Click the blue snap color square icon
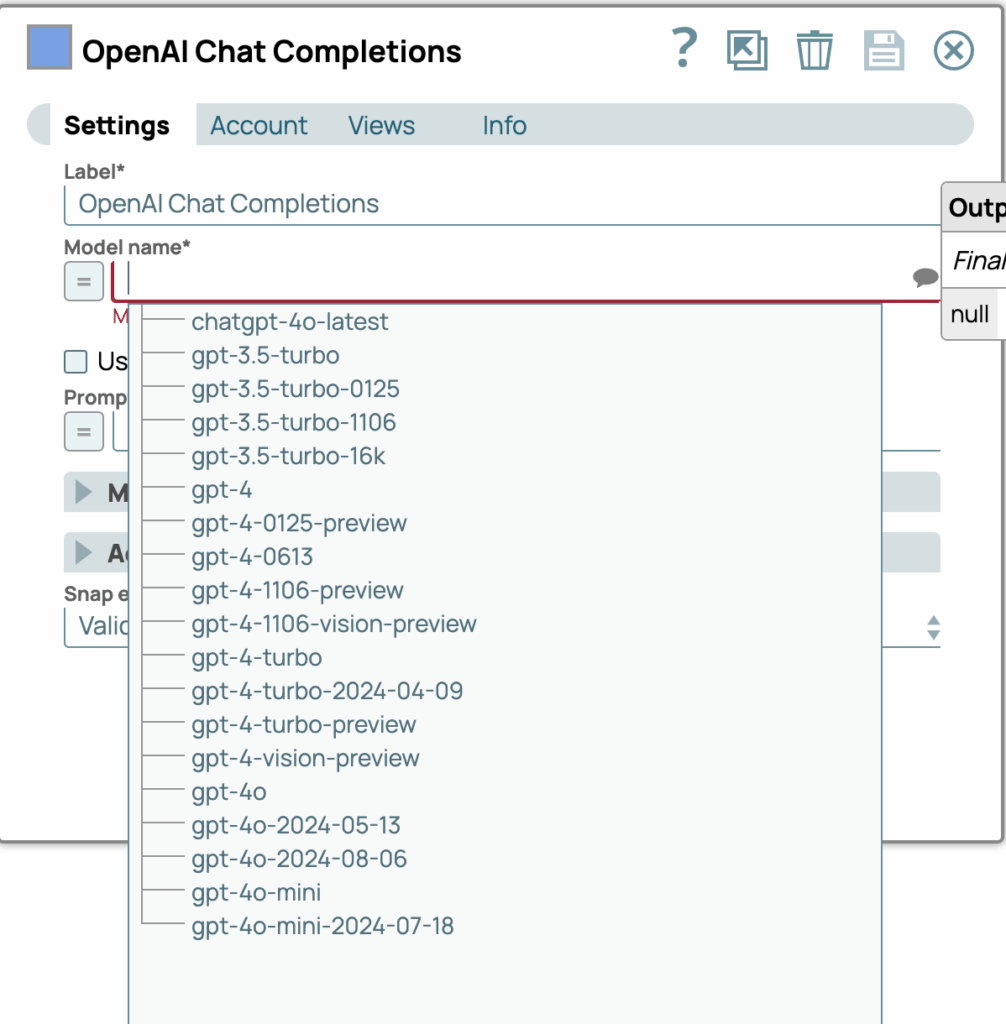Image resolution: width=1006 pixels, height=1024 pixels. pyautogui.click(x=49, y=47)
